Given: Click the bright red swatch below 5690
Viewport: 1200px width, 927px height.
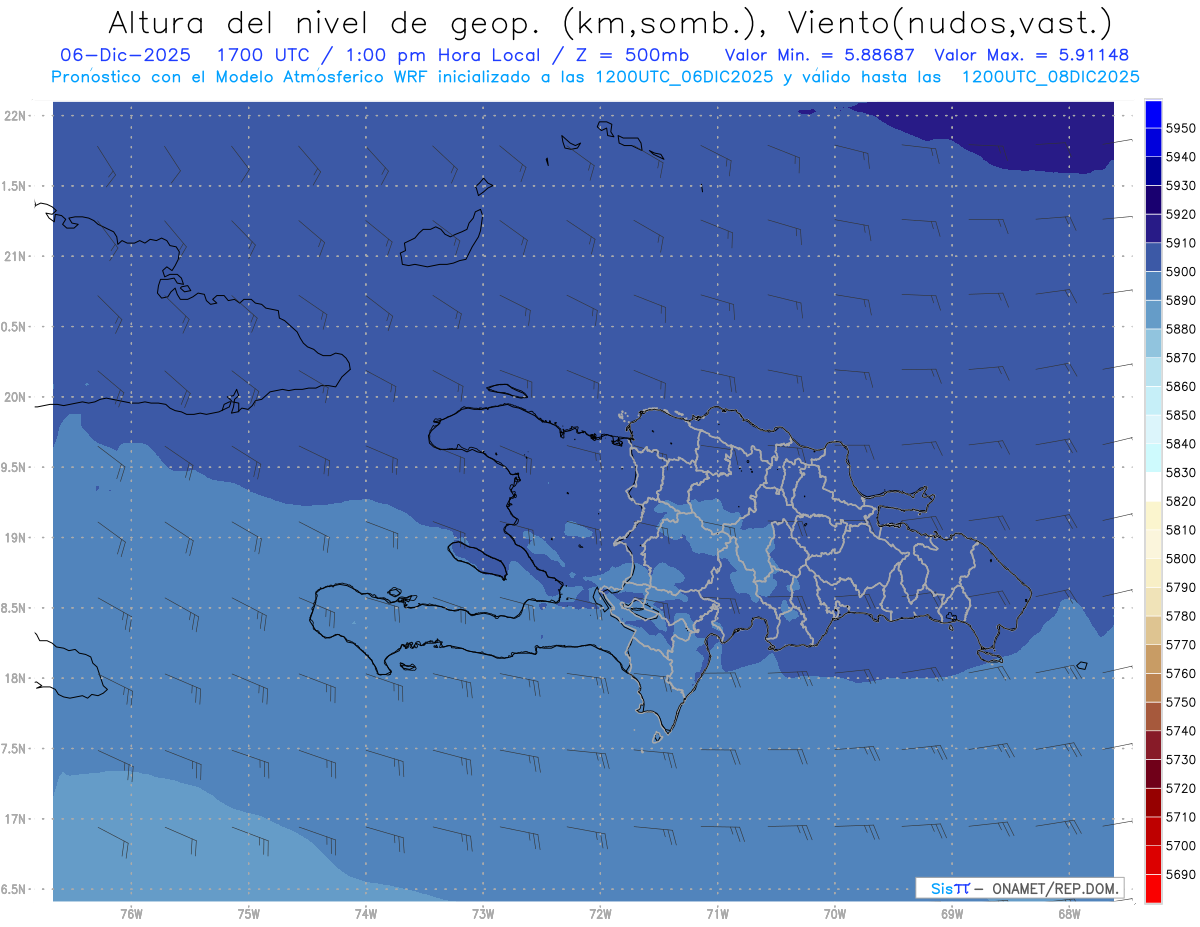Looking at the screenshot, I should (x=1153, y=888).
